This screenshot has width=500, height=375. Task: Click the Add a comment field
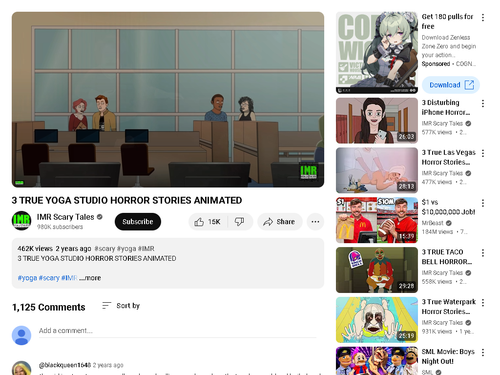tap(177, 331)
